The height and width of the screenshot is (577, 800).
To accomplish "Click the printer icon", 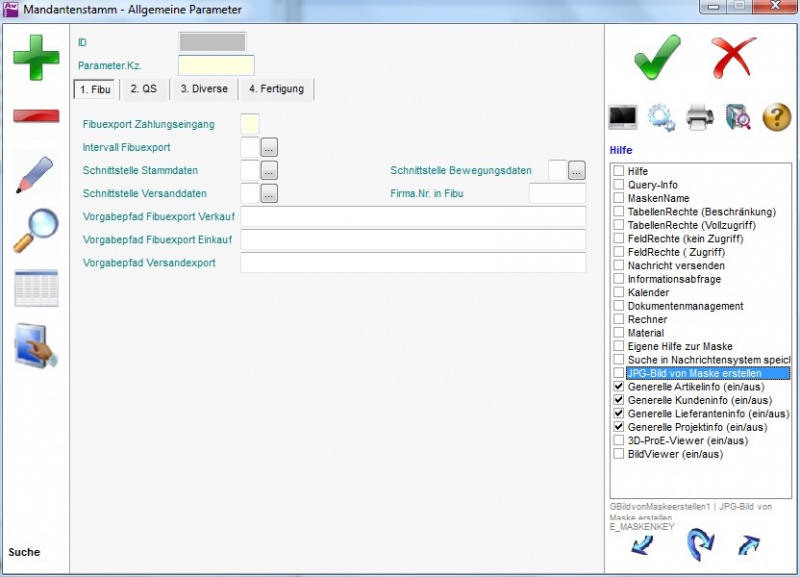I will tap(700, 117).
